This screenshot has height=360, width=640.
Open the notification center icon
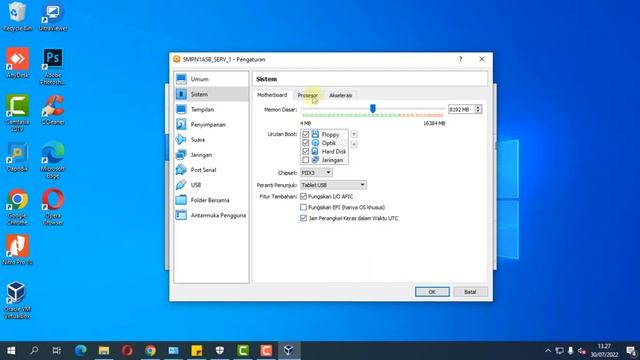(x=631, y=351)
